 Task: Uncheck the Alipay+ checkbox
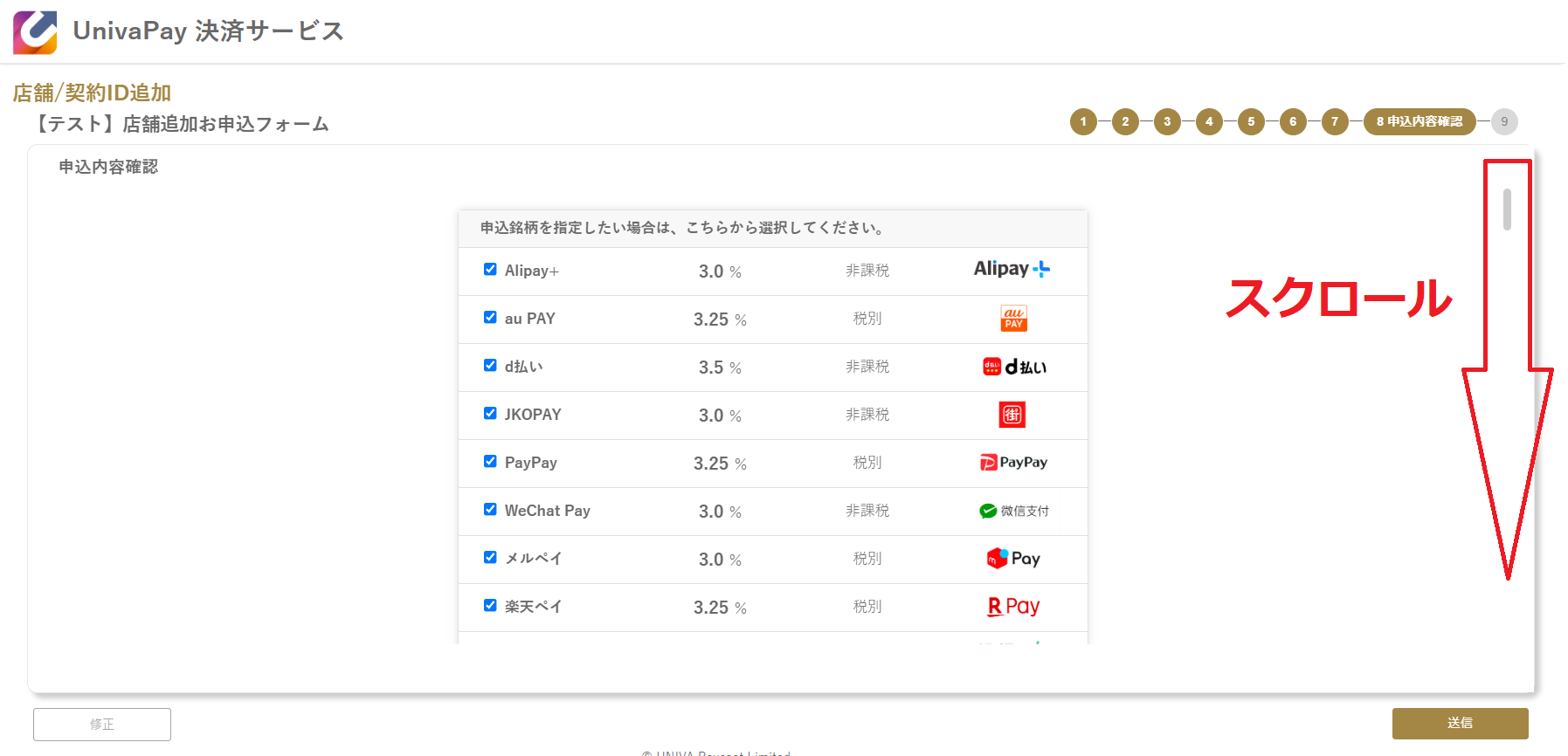tap(490, 270)
